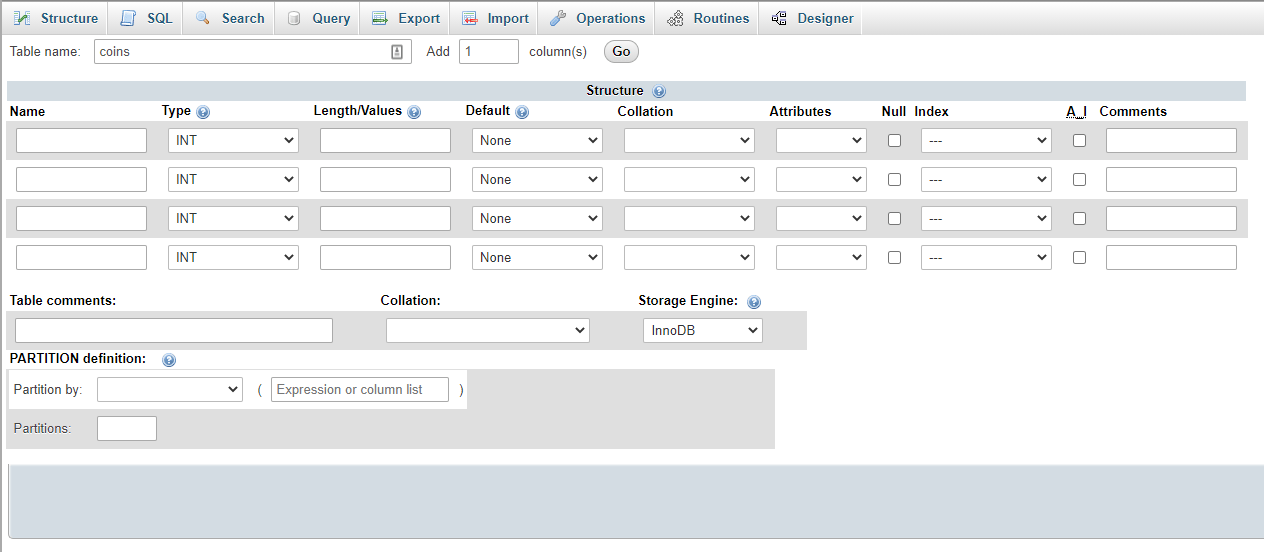Open the first row Attributes dropdown

tap(821, 141)
